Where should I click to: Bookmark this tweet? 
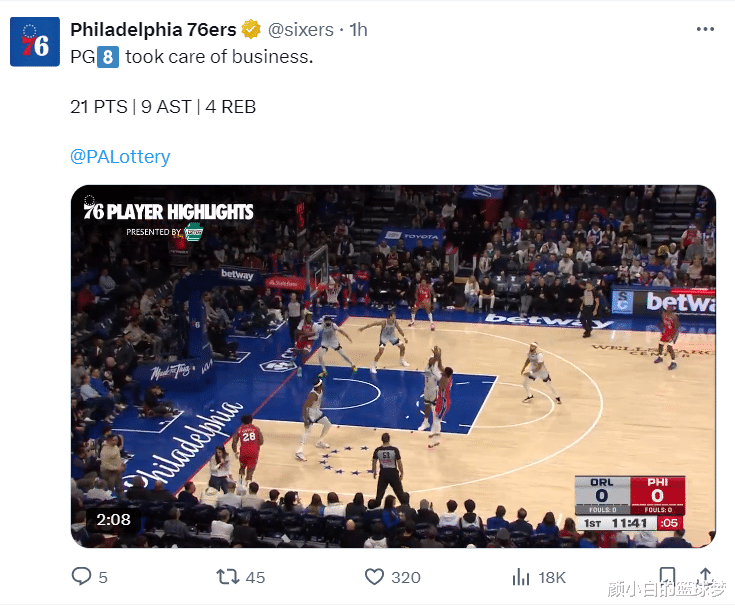[667, 576]
